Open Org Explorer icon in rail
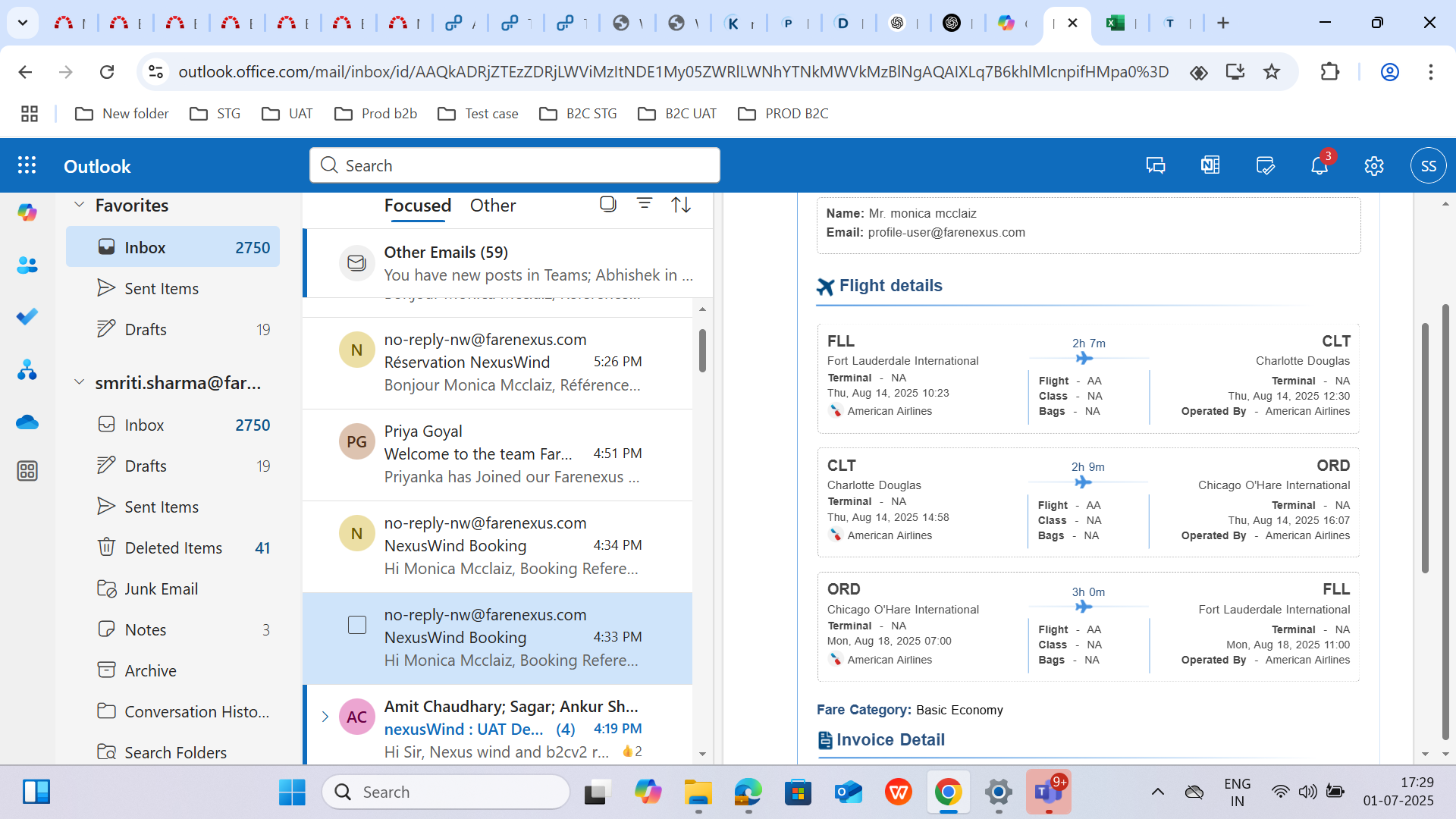The image size is (1456, 819). [27, 369]
